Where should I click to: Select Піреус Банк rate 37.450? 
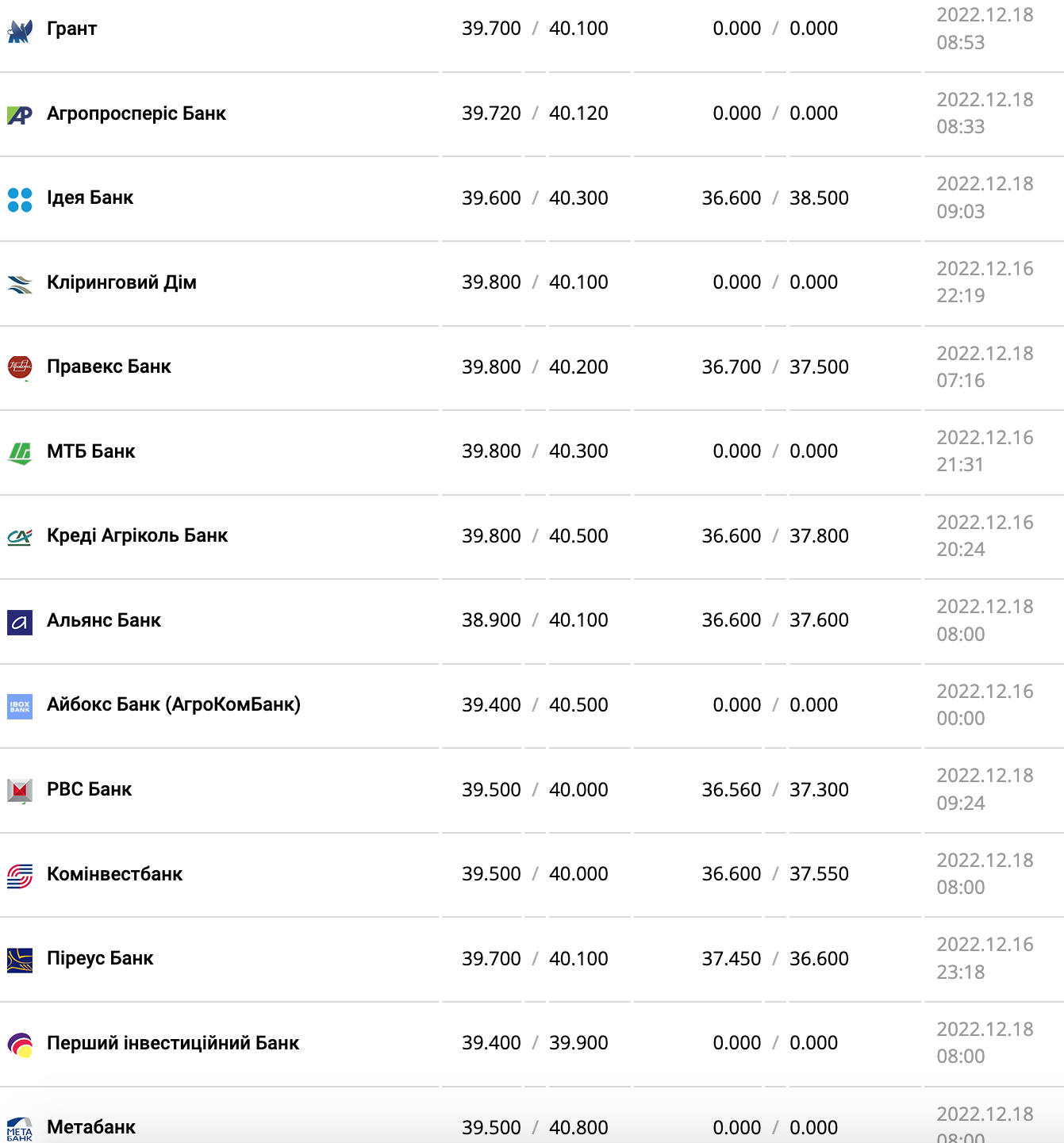[x=732, y=958]
